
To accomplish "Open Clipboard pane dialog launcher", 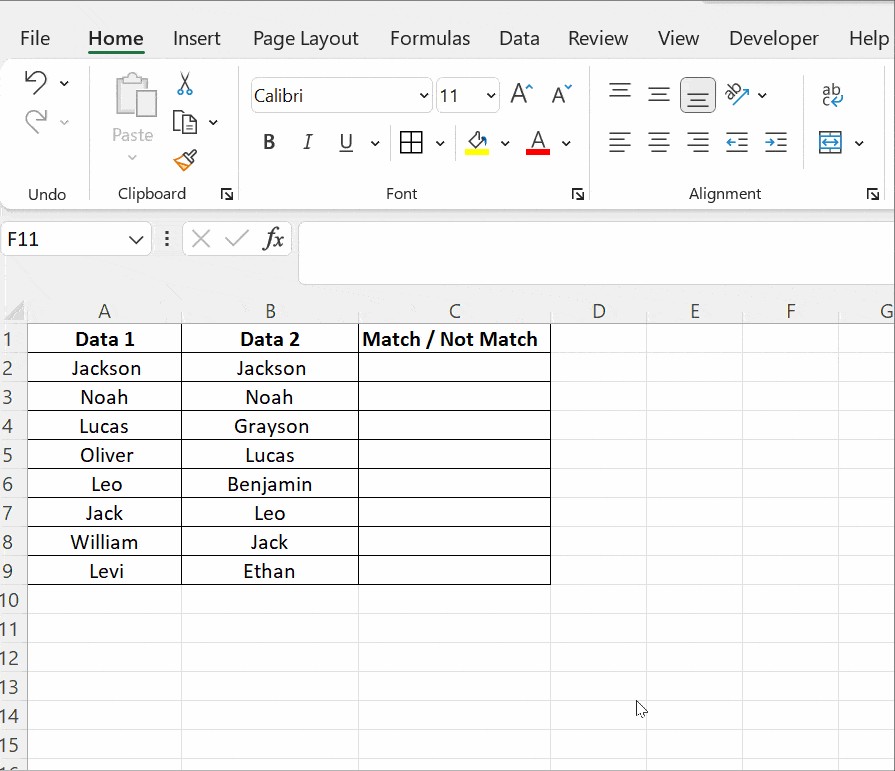I will (x=227, y=195).
